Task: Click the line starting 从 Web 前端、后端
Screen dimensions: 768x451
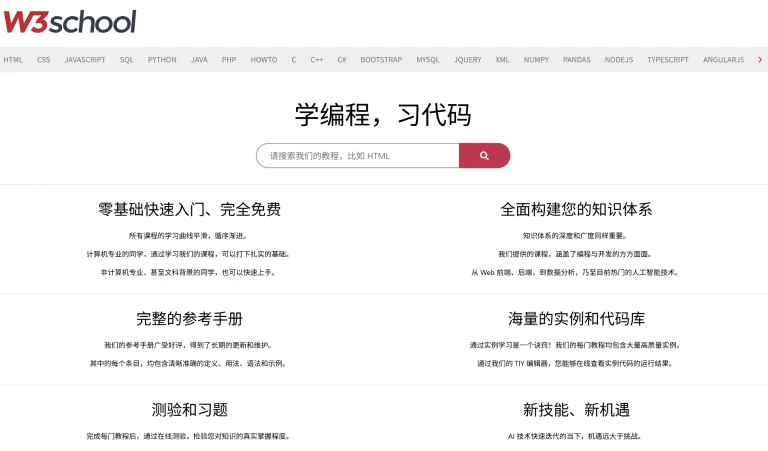Action: pyautogui.click(x=576, y=272)
